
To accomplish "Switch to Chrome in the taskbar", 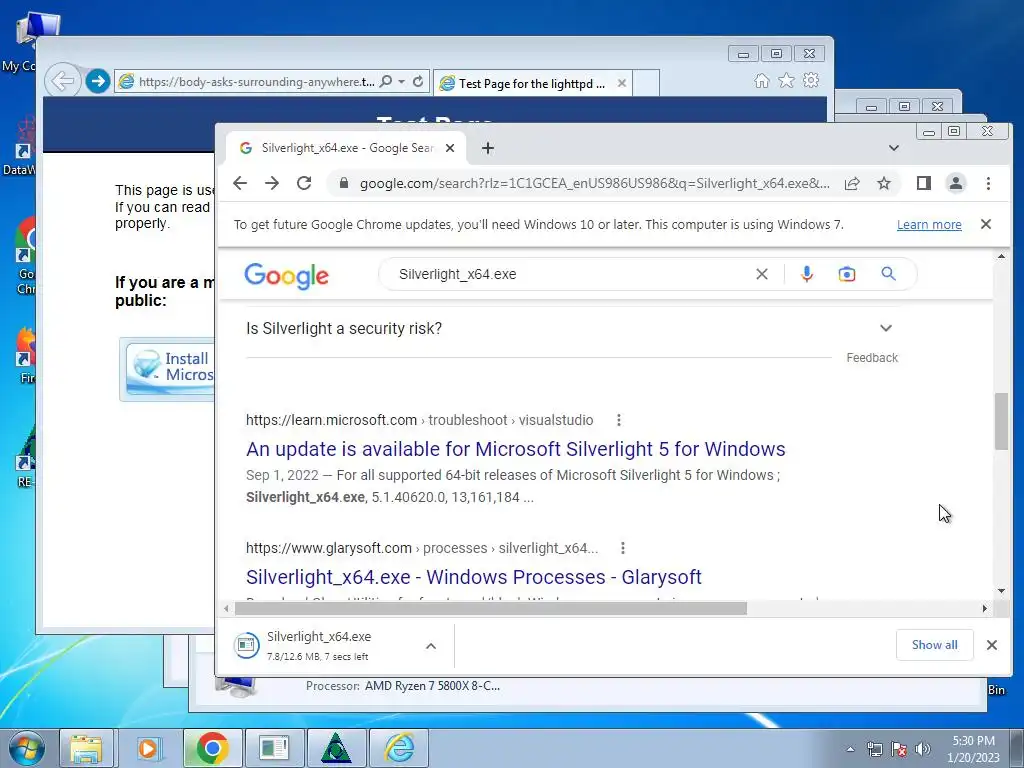I will (212, 748).
